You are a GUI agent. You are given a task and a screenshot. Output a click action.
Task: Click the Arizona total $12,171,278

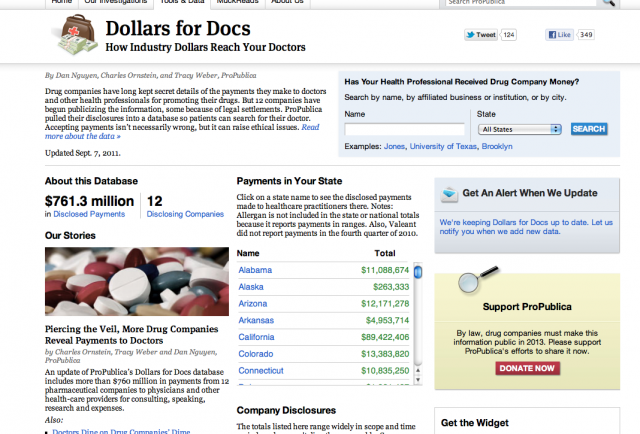pyautogui.click(x=385, y=304)
